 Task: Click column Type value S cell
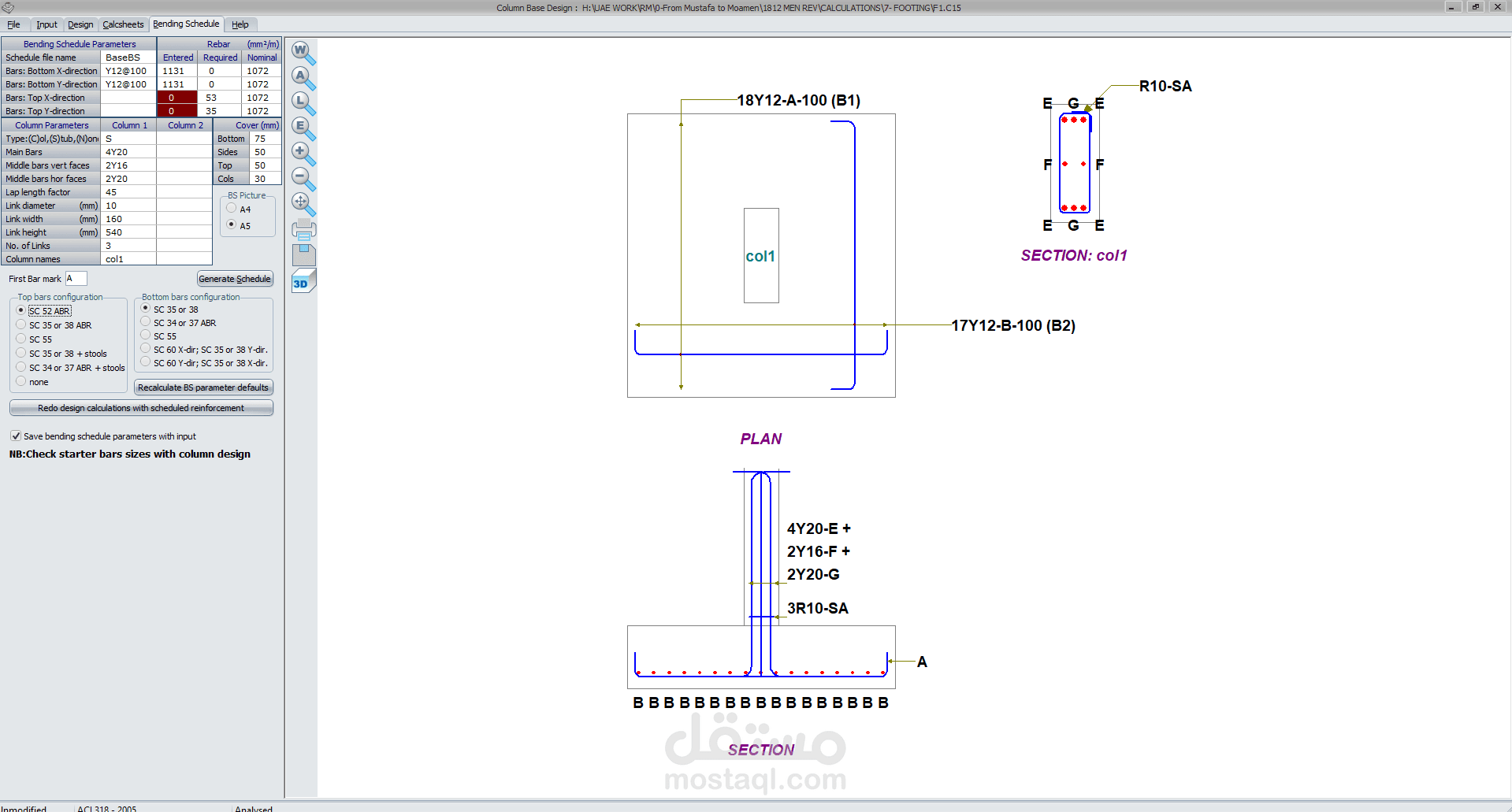pos(128,139)
